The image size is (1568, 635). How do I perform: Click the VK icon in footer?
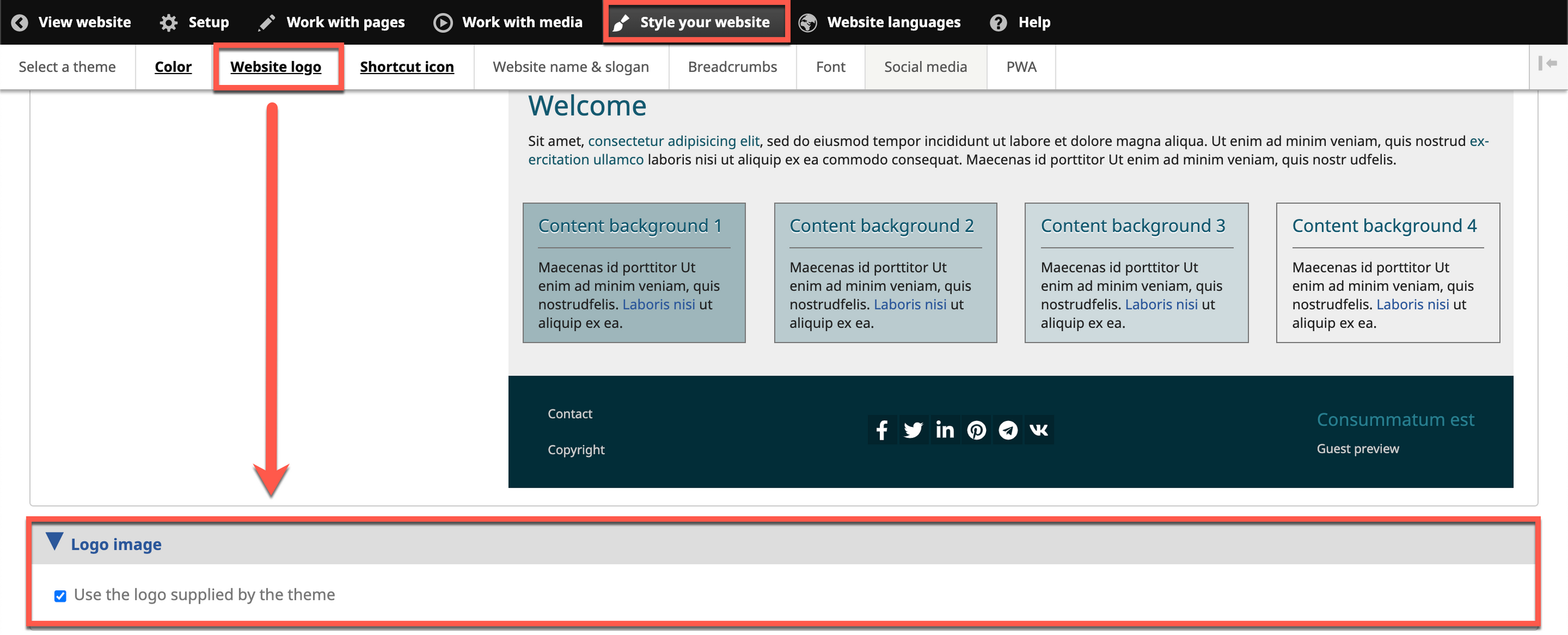click(x=1039, y=430)
